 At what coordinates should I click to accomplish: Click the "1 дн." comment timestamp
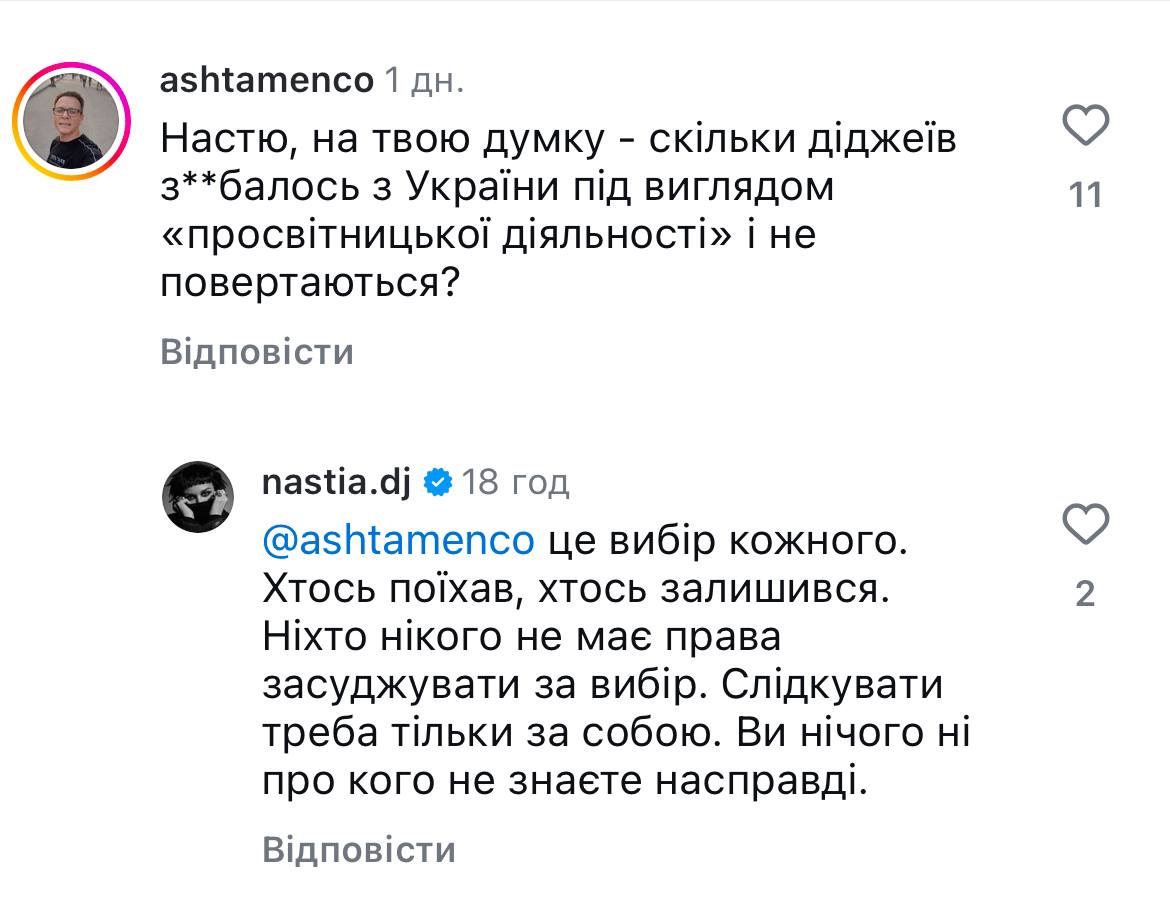coord(424,82)
